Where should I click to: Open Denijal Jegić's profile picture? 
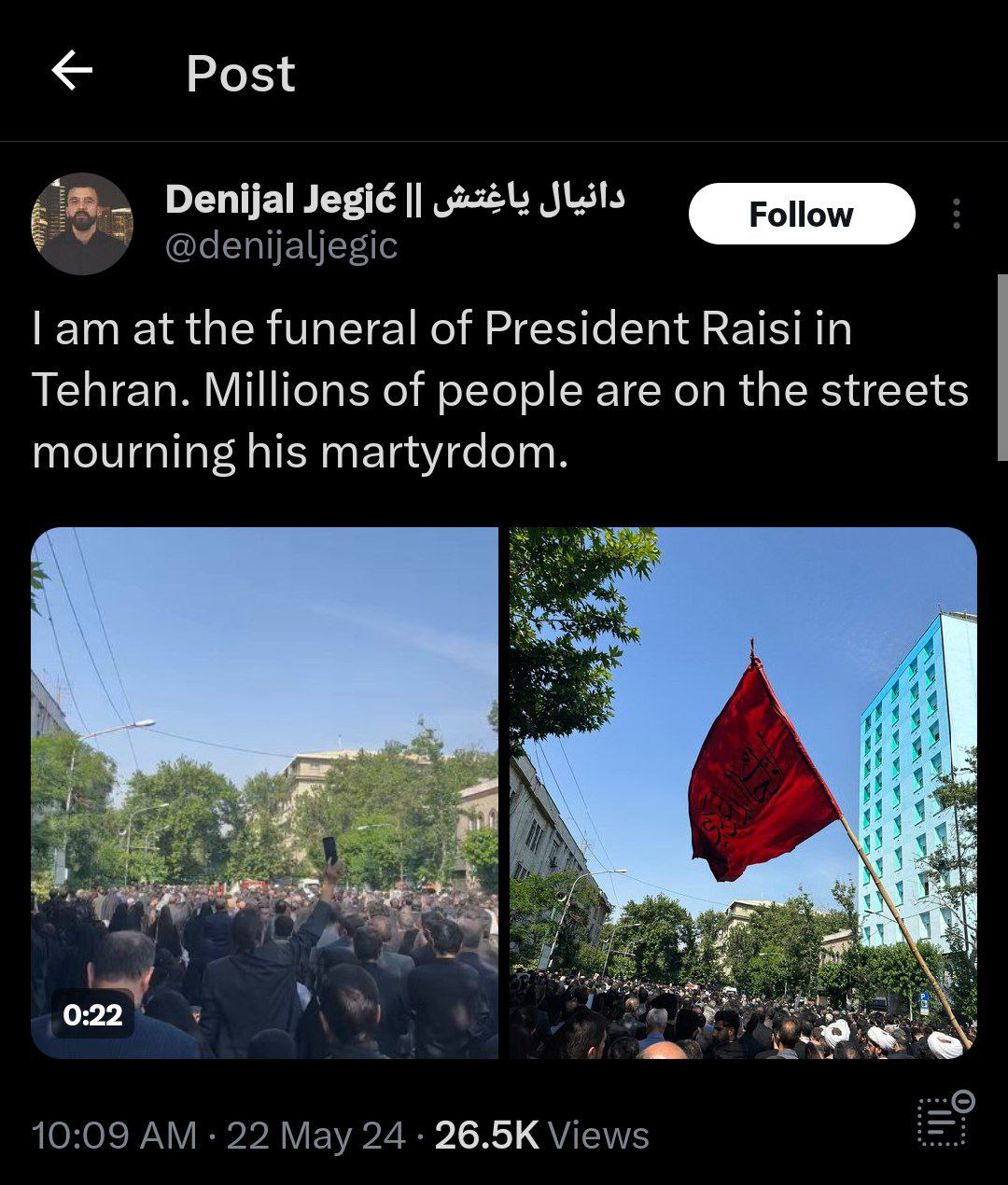point(82,224)
